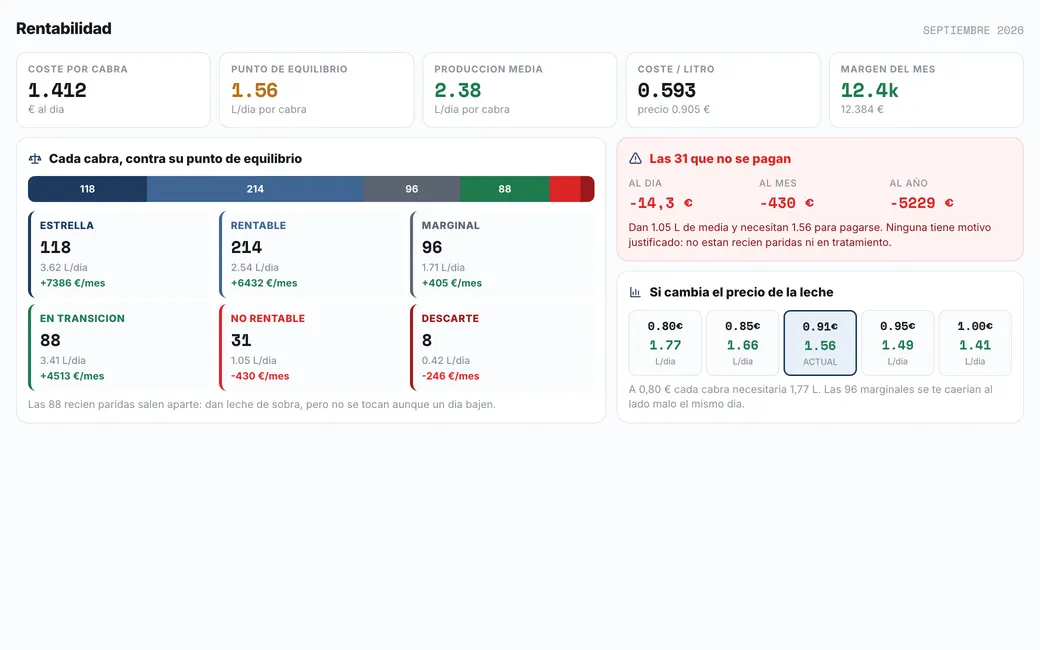Click the +405 €/mes value
The image size is (1040, 650).
point(452,283)
